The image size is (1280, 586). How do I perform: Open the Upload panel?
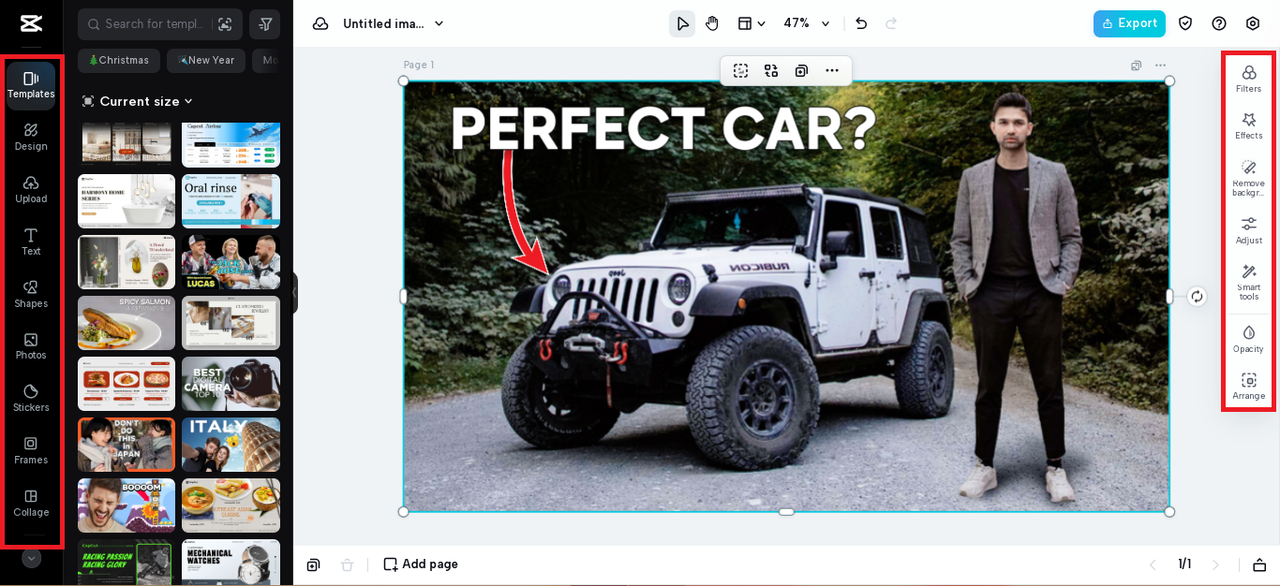(x=31, y=189)
